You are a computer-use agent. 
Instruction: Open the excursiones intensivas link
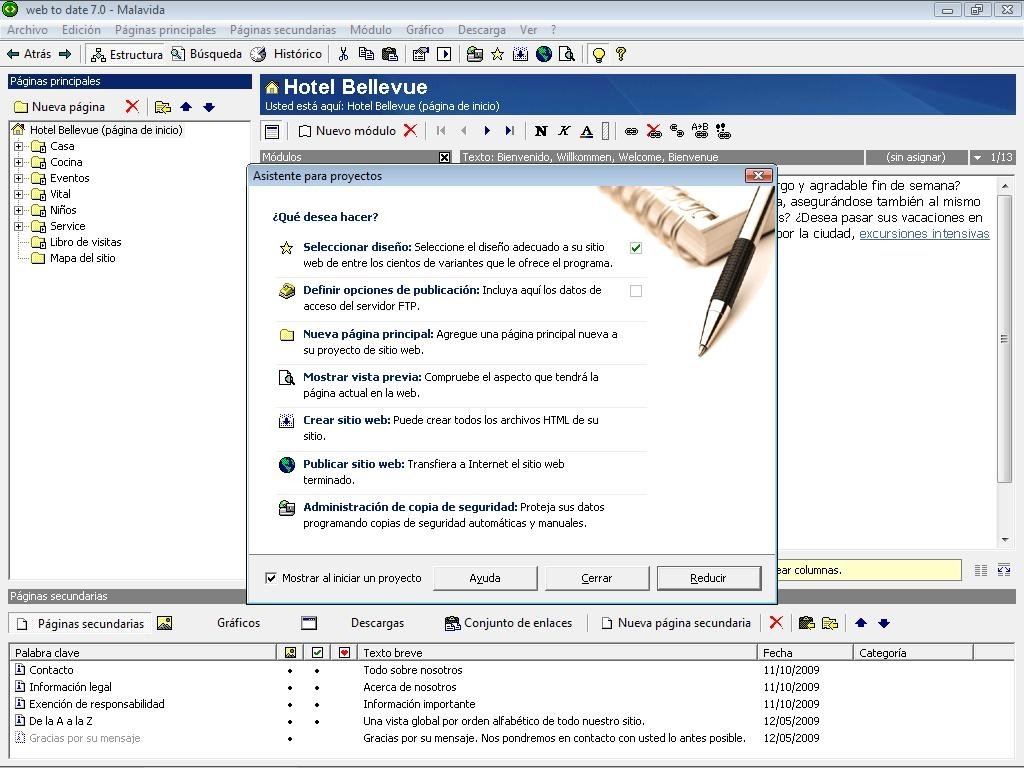[x=924, y=234]
